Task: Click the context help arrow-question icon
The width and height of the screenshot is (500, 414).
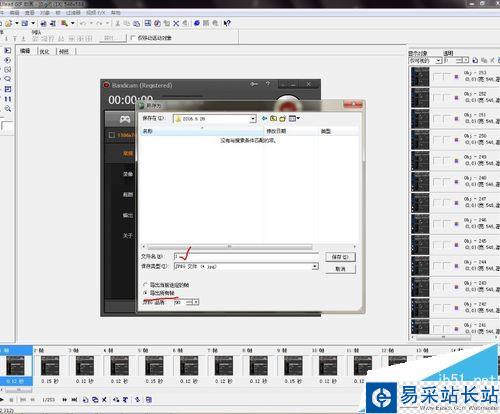Action: (x=227, y=23)
